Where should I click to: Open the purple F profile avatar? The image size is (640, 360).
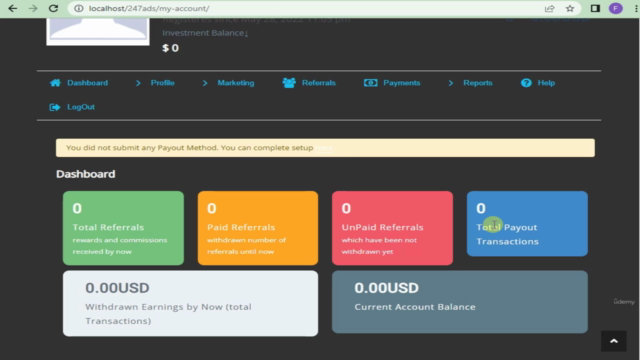(616, 9)
